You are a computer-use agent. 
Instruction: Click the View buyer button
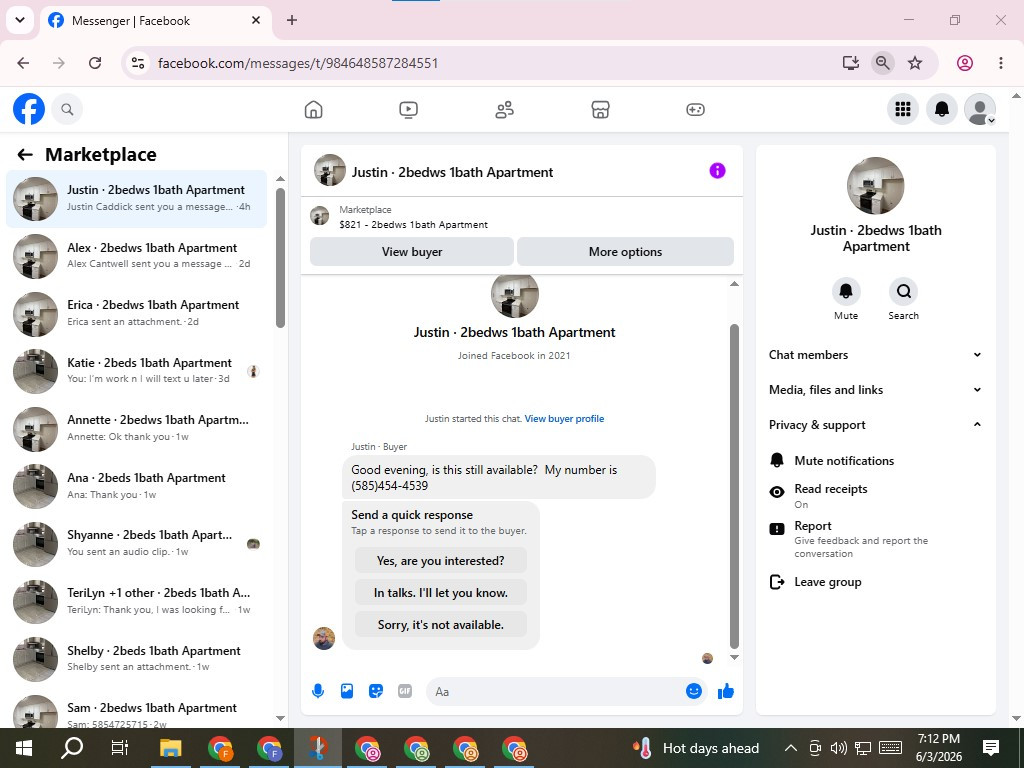coord(411,251)
